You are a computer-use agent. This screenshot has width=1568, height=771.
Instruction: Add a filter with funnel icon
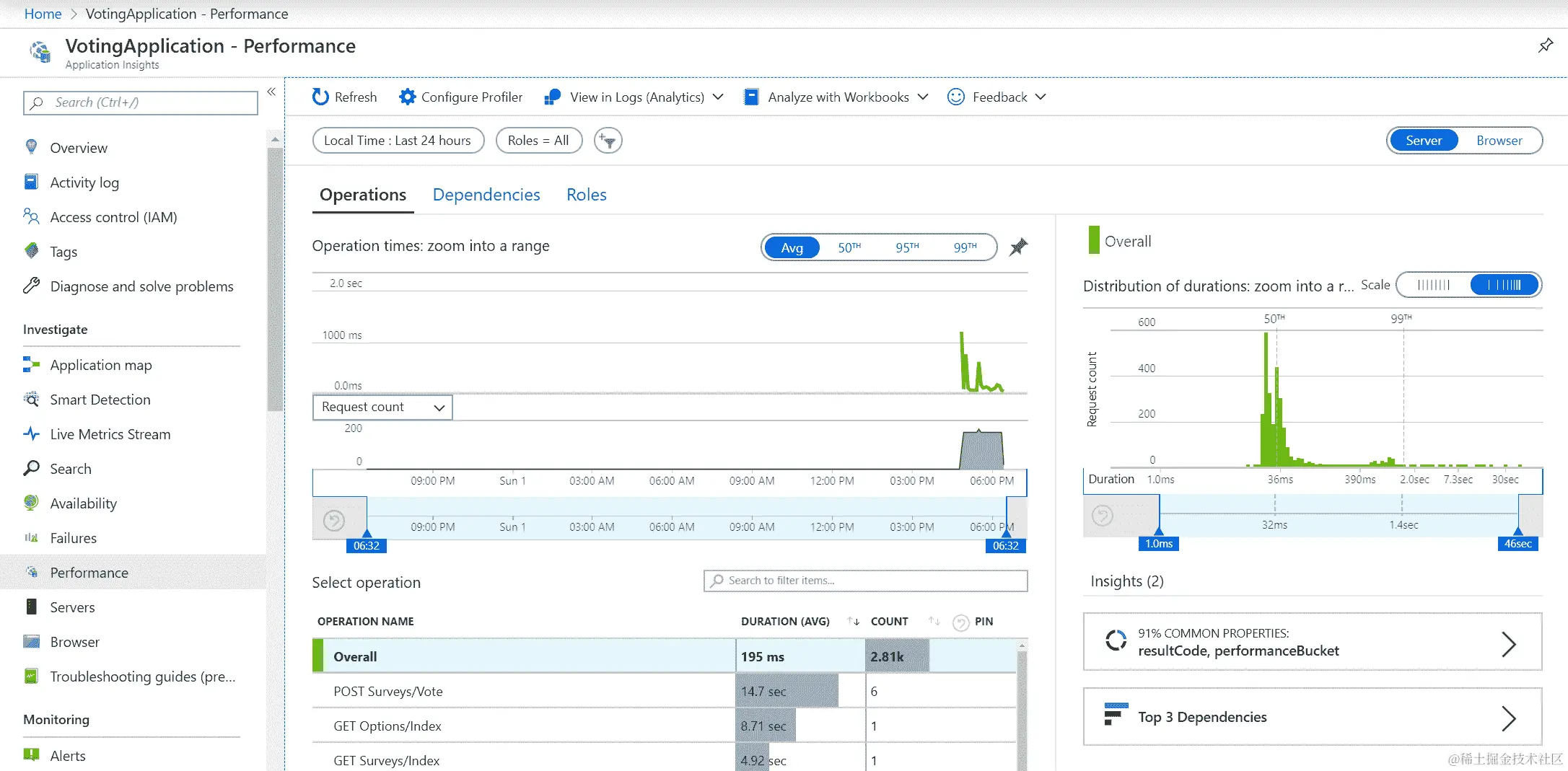coord(608,141)
